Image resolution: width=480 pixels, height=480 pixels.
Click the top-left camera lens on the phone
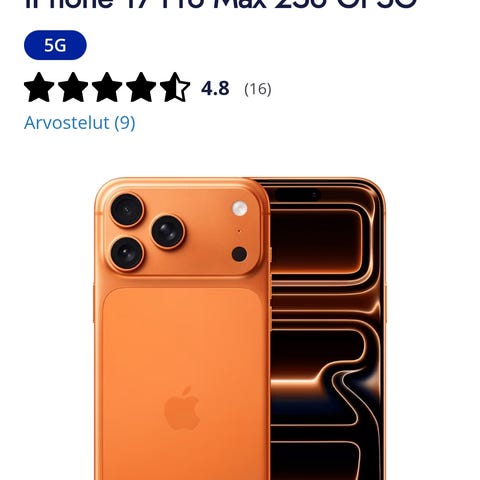127,210
